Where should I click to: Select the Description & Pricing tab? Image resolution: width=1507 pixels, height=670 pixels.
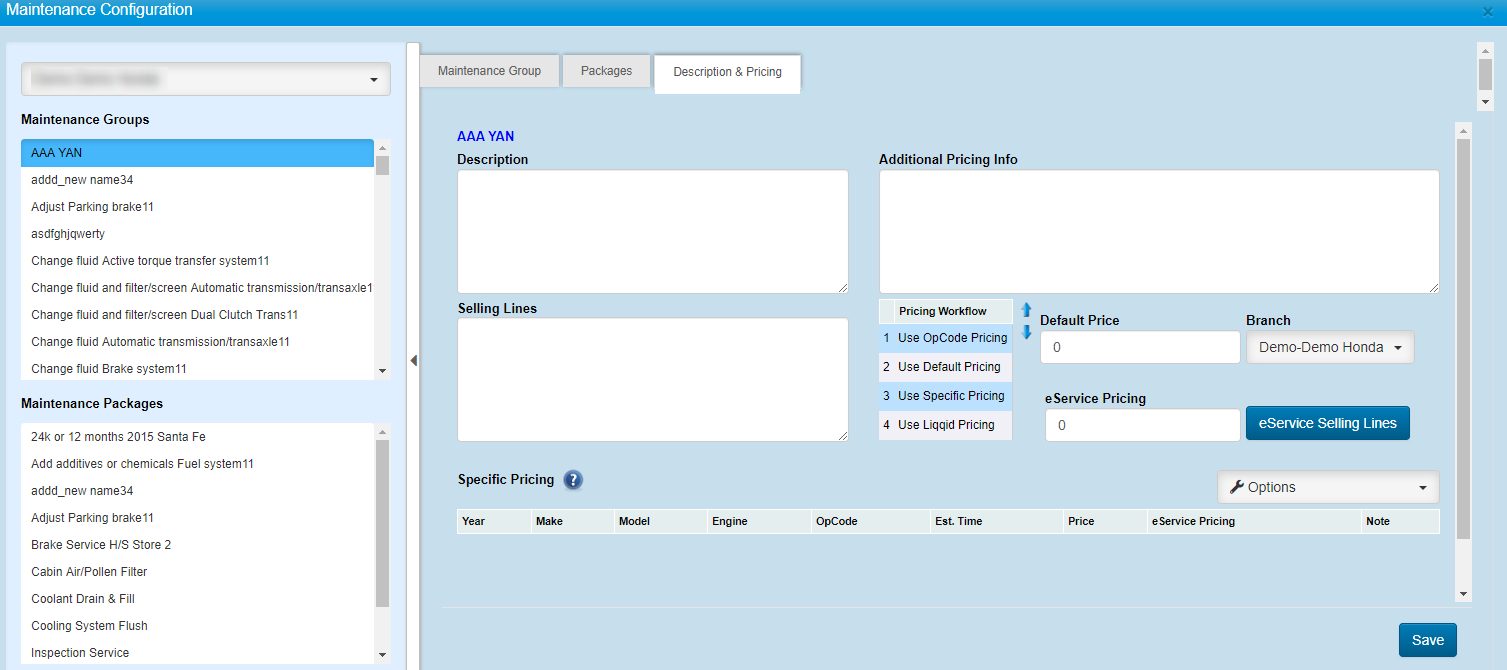click(x=727, y=72)
